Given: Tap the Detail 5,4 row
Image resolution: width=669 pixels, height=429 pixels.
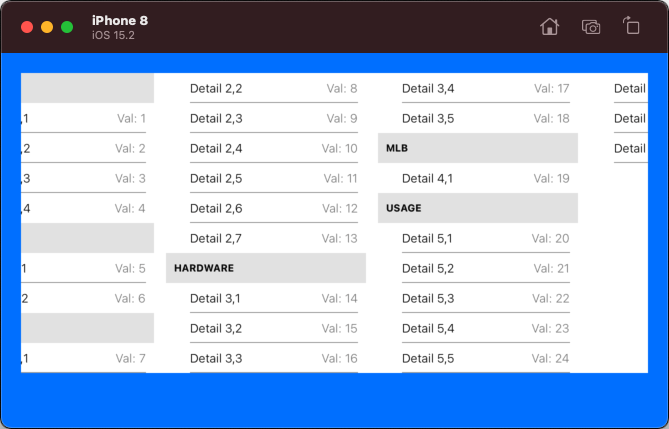Looking at the screenshot, I should (478, 328).
